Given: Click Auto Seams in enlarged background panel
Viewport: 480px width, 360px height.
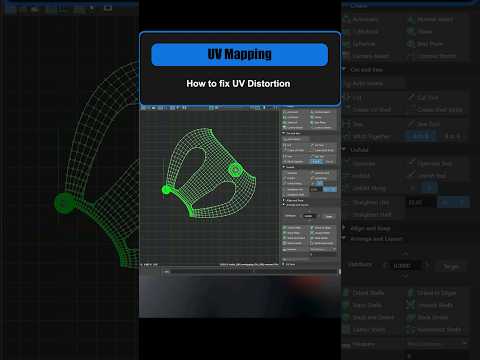Looking at the screenshot, I should (x=368, y=84).
